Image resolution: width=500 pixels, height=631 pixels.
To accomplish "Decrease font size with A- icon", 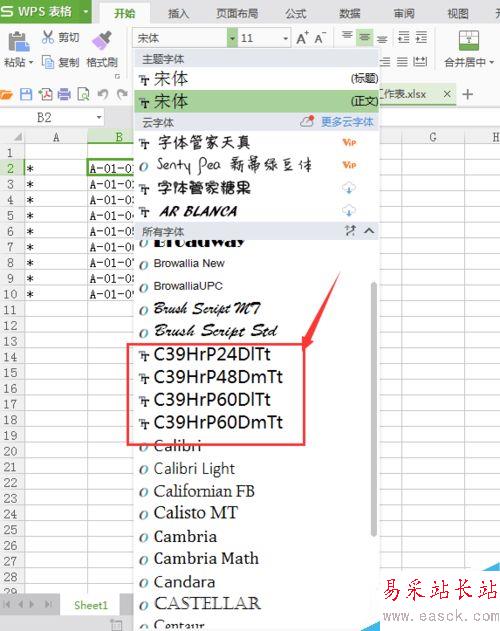I will (320, 38).
